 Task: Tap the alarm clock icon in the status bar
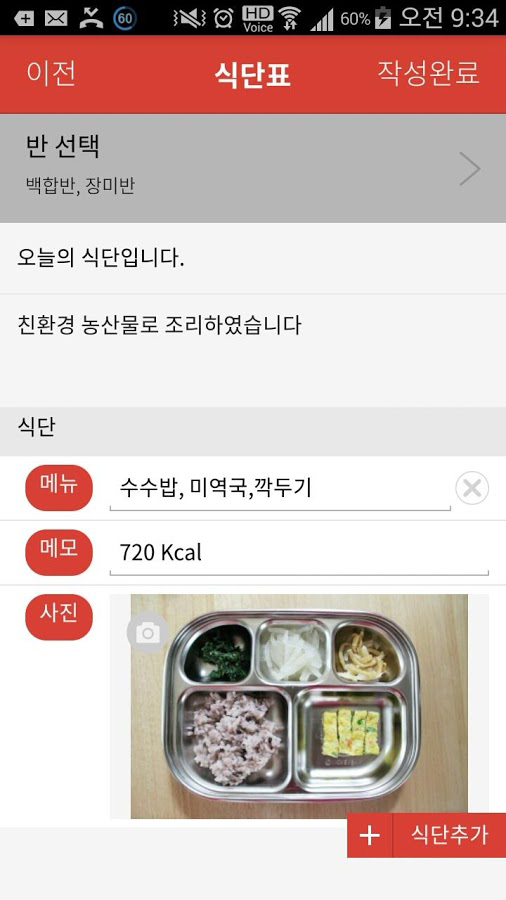pyautogui.click(x=223, y=18)
